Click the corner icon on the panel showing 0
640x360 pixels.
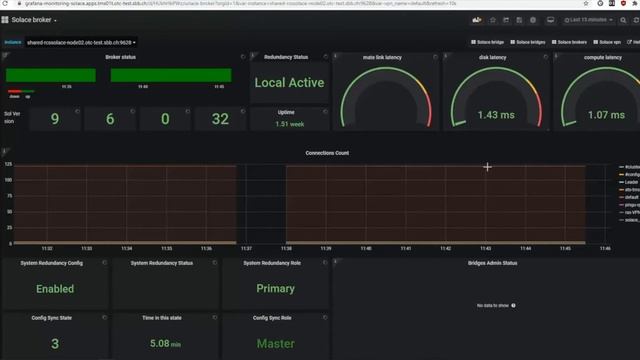[188, 111]
